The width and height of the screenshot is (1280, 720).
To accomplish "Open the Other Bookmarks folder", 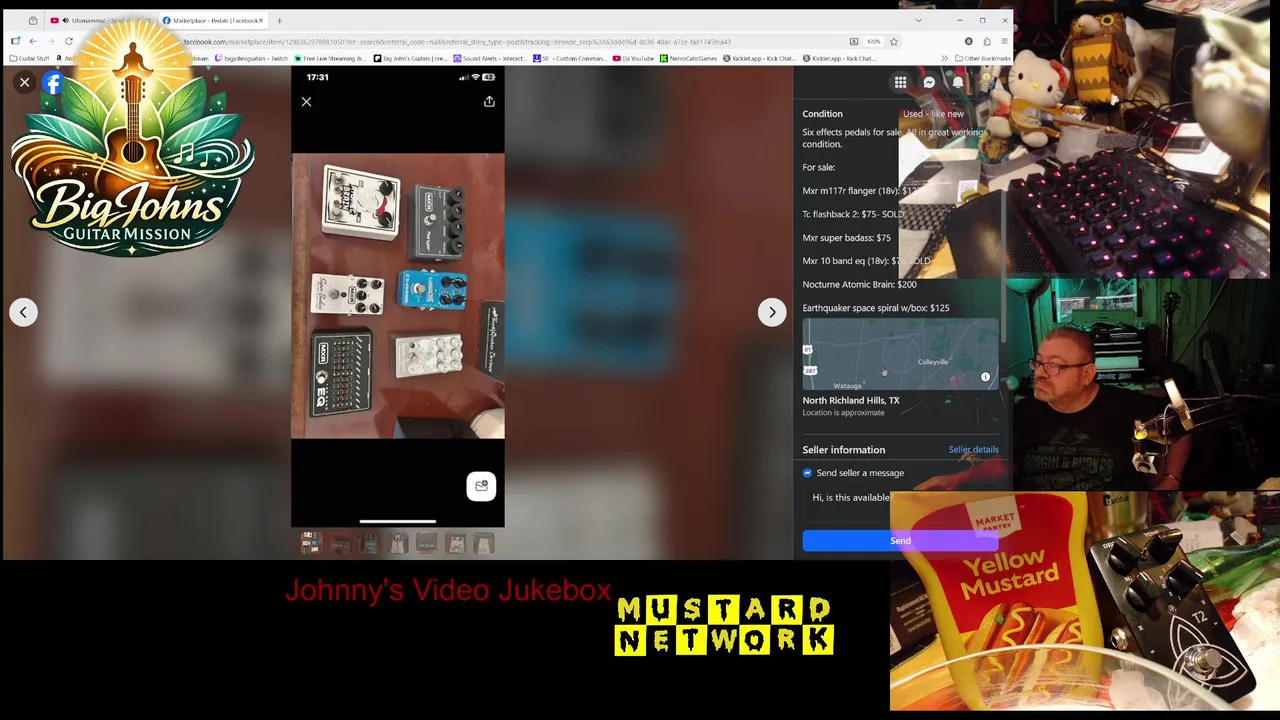I will click(982, 58).
